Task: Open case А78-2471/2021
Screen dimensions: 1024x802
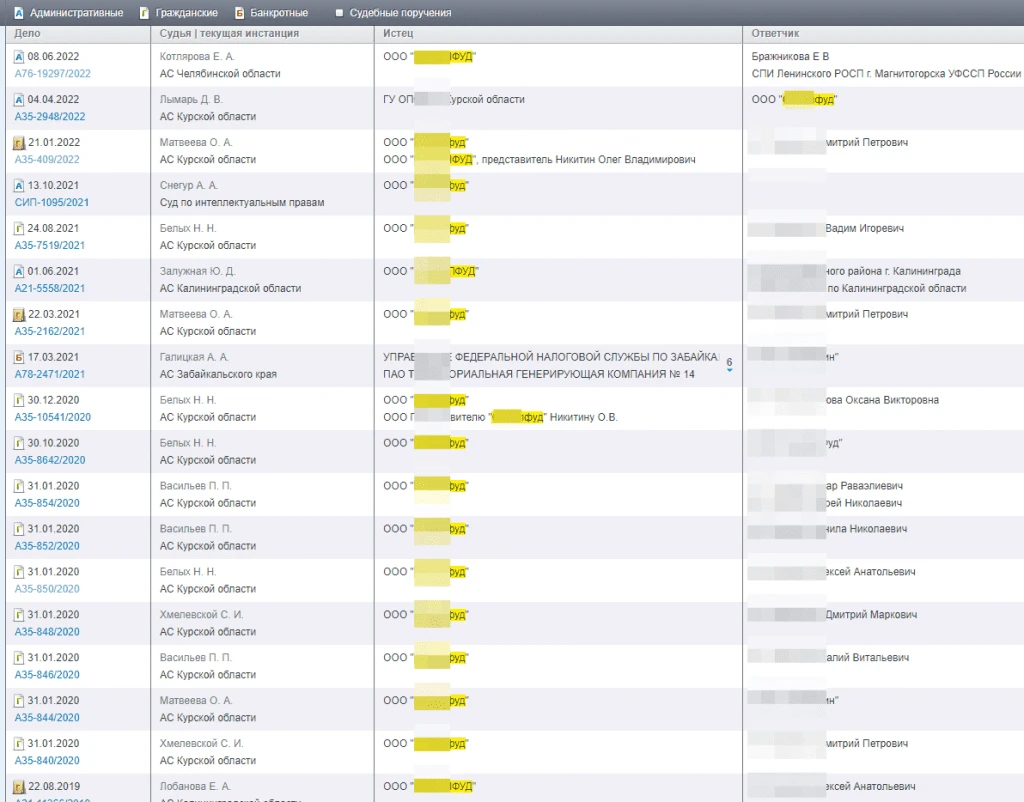Action: [50, 374]
